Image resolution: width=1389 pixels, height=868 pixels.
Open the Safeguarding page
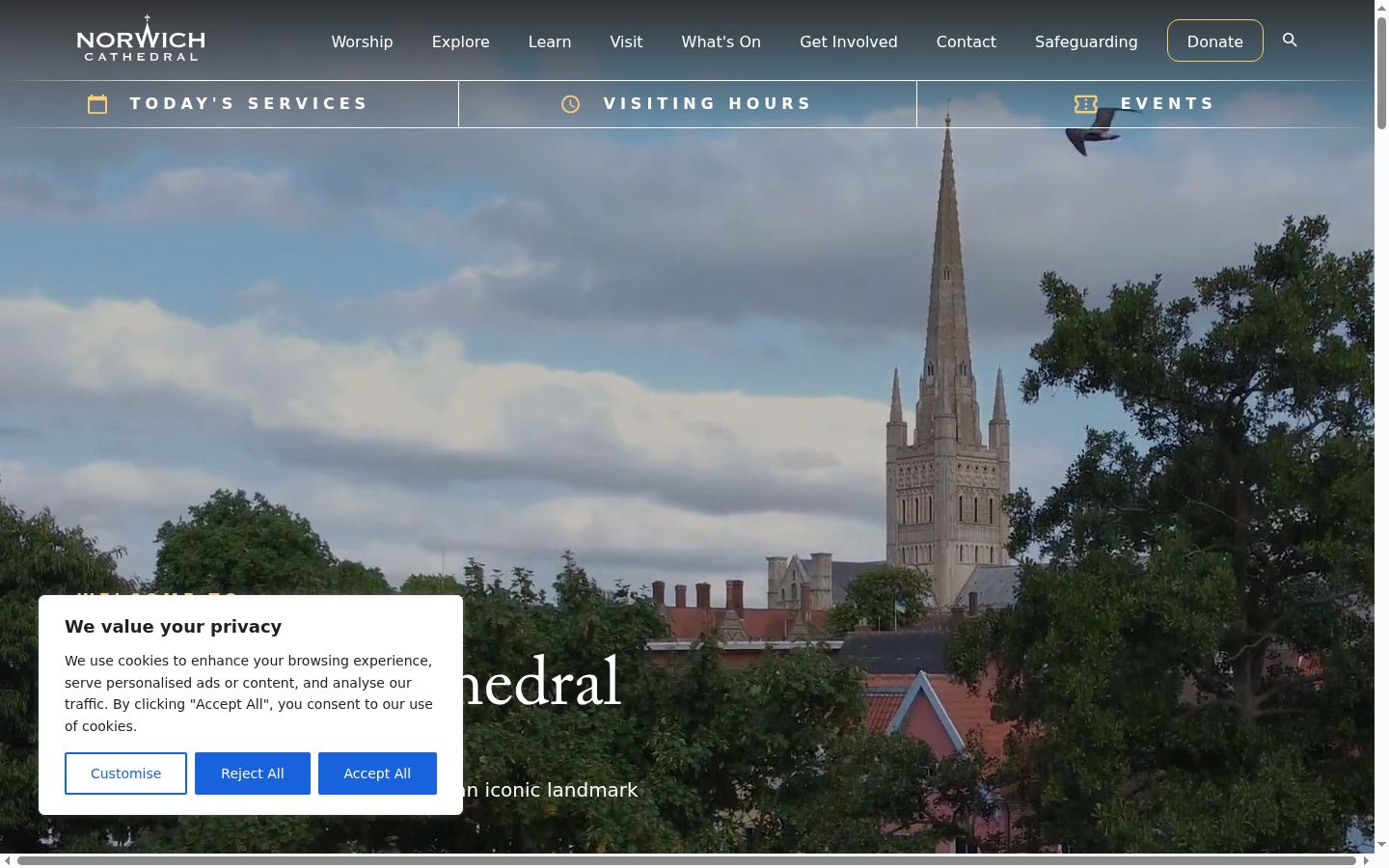tap(1086, 41)
